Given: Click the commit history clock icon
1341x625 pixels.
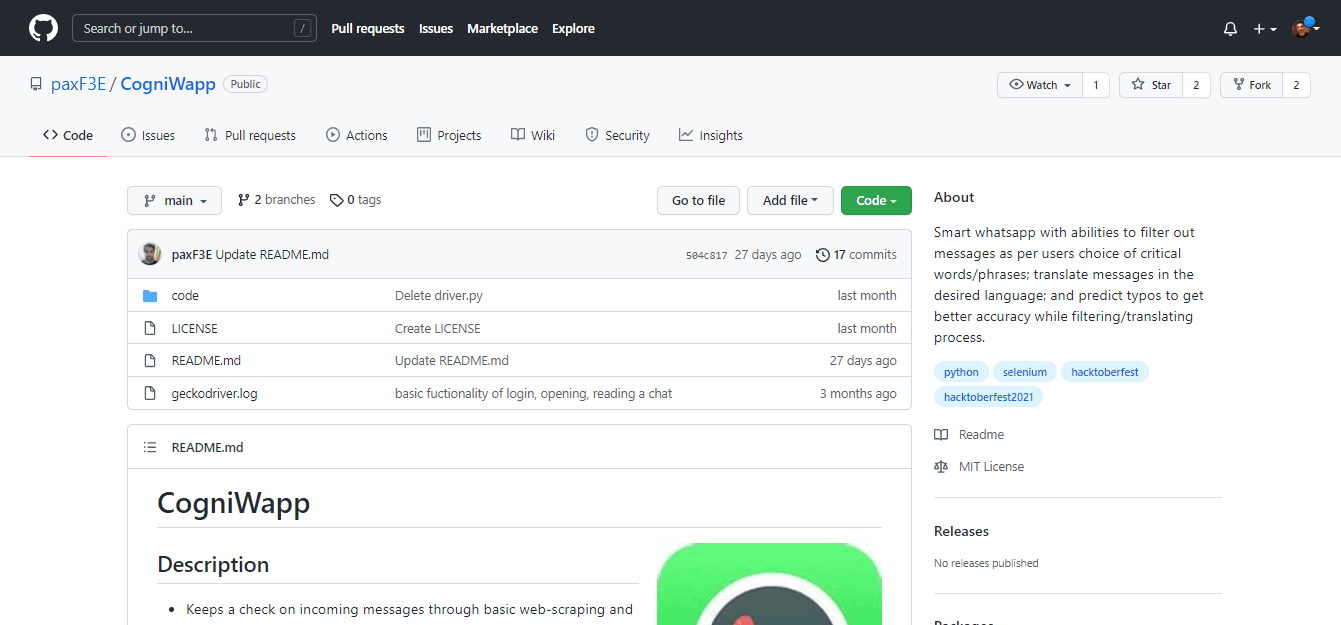Looking at the screenshot, I should (822, 255).
